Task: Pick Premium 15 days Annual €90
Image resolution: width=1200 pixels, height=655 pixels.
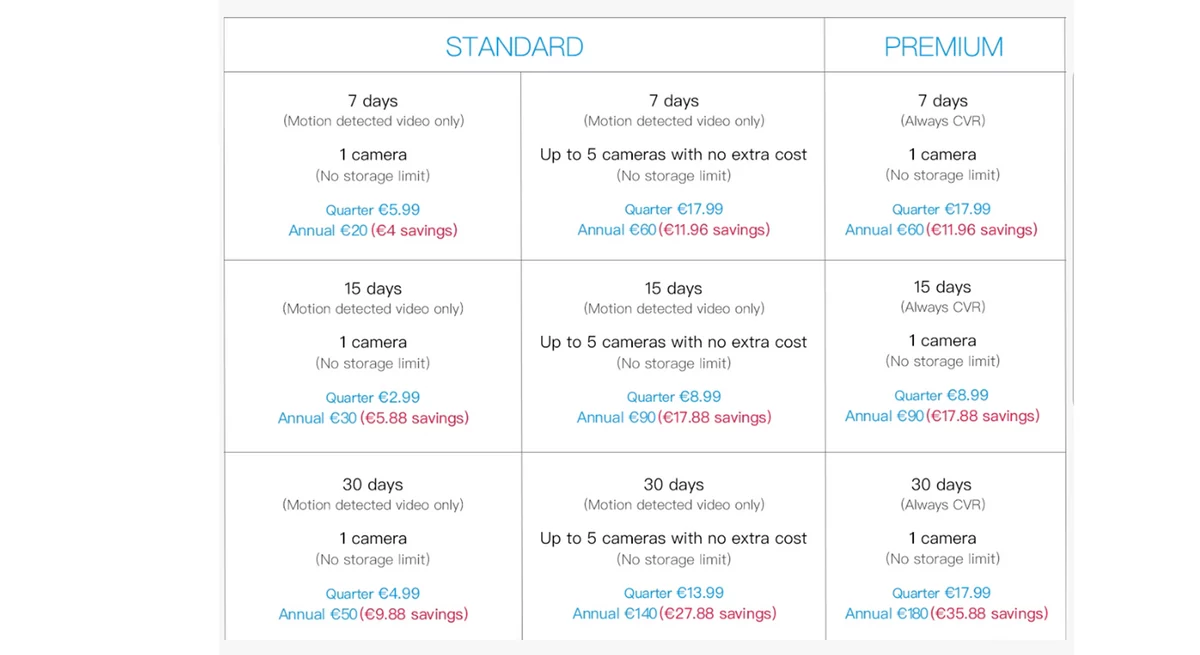Action: click(942, 415)
